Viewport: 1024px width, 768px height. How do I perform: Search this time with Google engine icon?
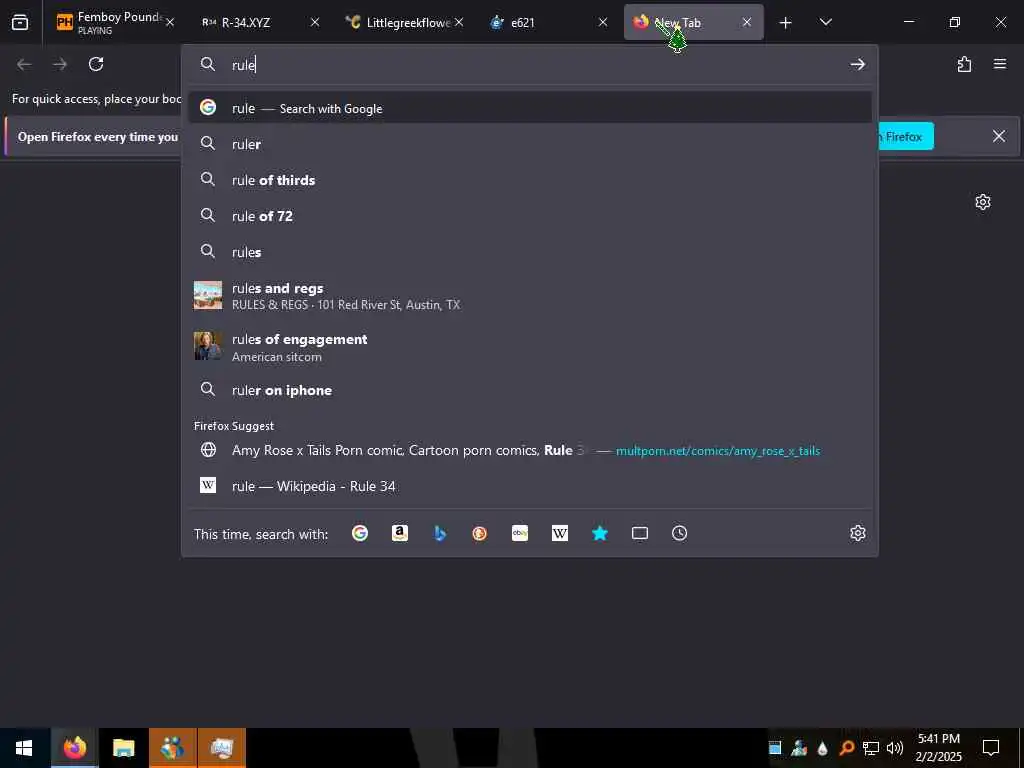pos(360,533)
